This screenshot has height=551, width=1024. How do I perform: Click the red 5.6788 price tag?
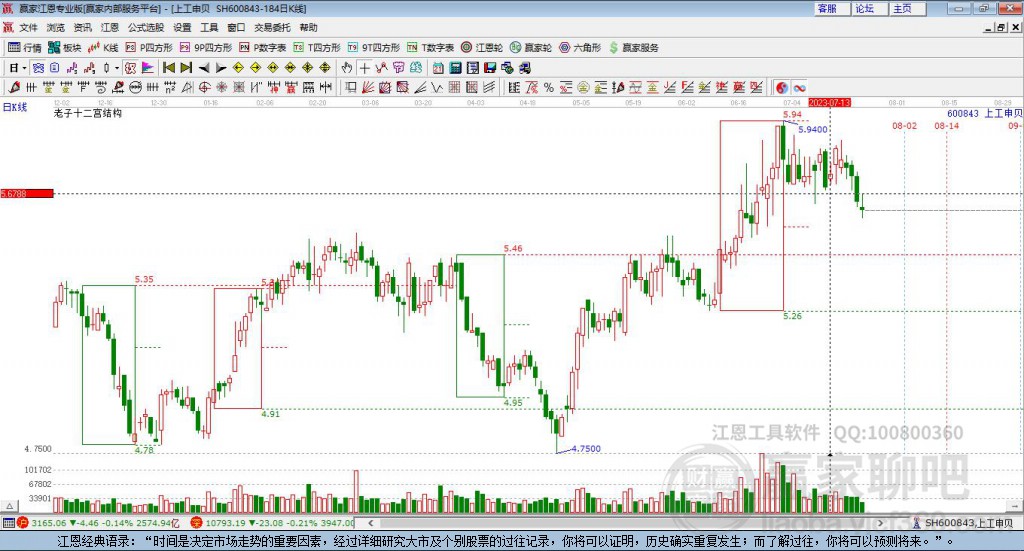27,193
